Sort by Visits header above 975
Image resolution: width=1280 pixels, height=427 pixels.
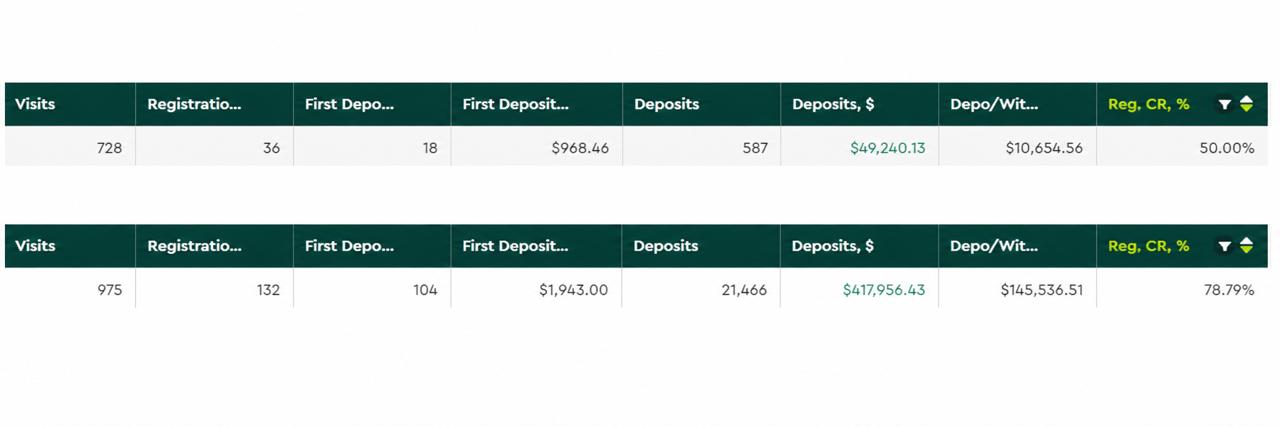36,246
